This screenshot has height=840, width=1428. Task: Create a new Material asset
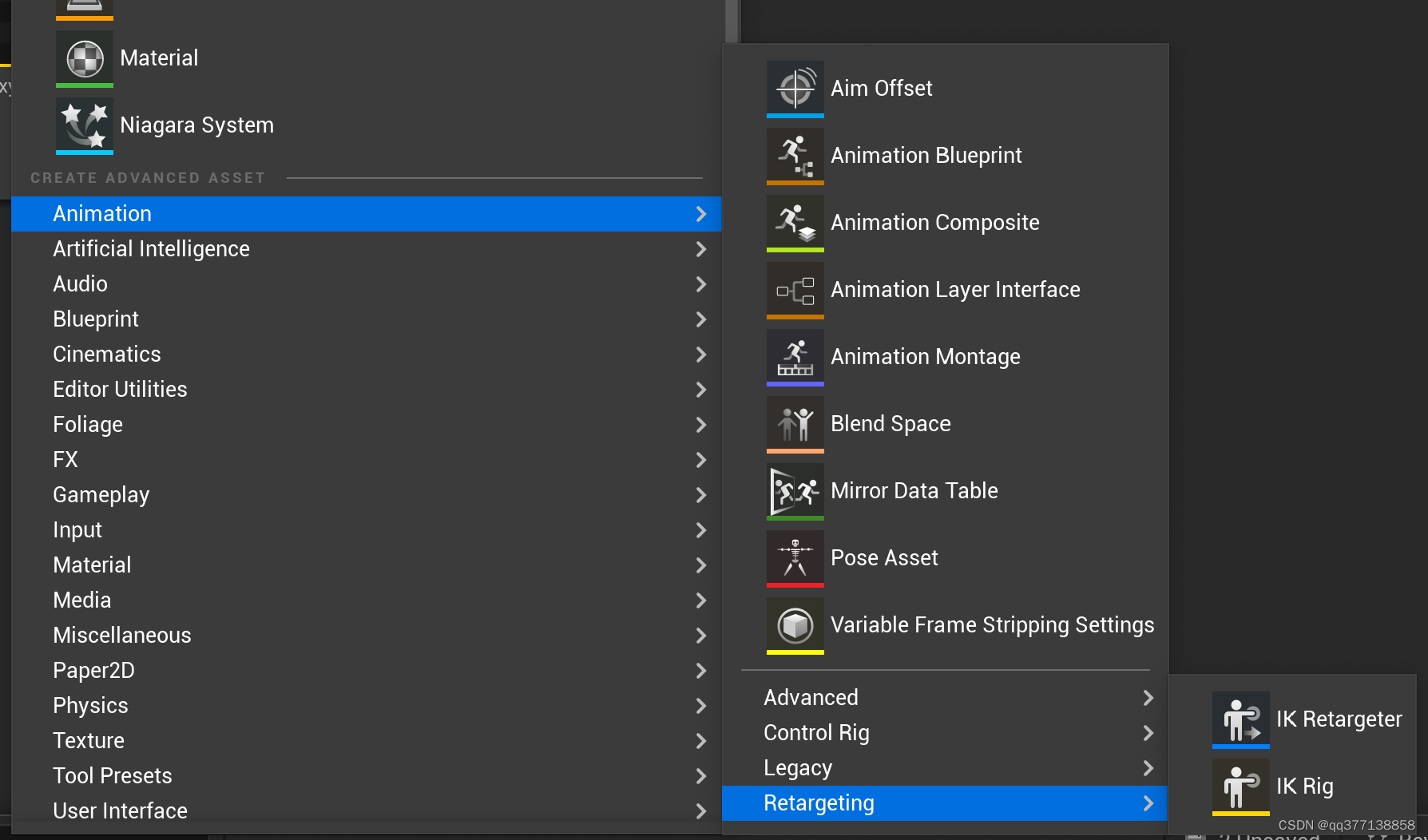point(367,58)
